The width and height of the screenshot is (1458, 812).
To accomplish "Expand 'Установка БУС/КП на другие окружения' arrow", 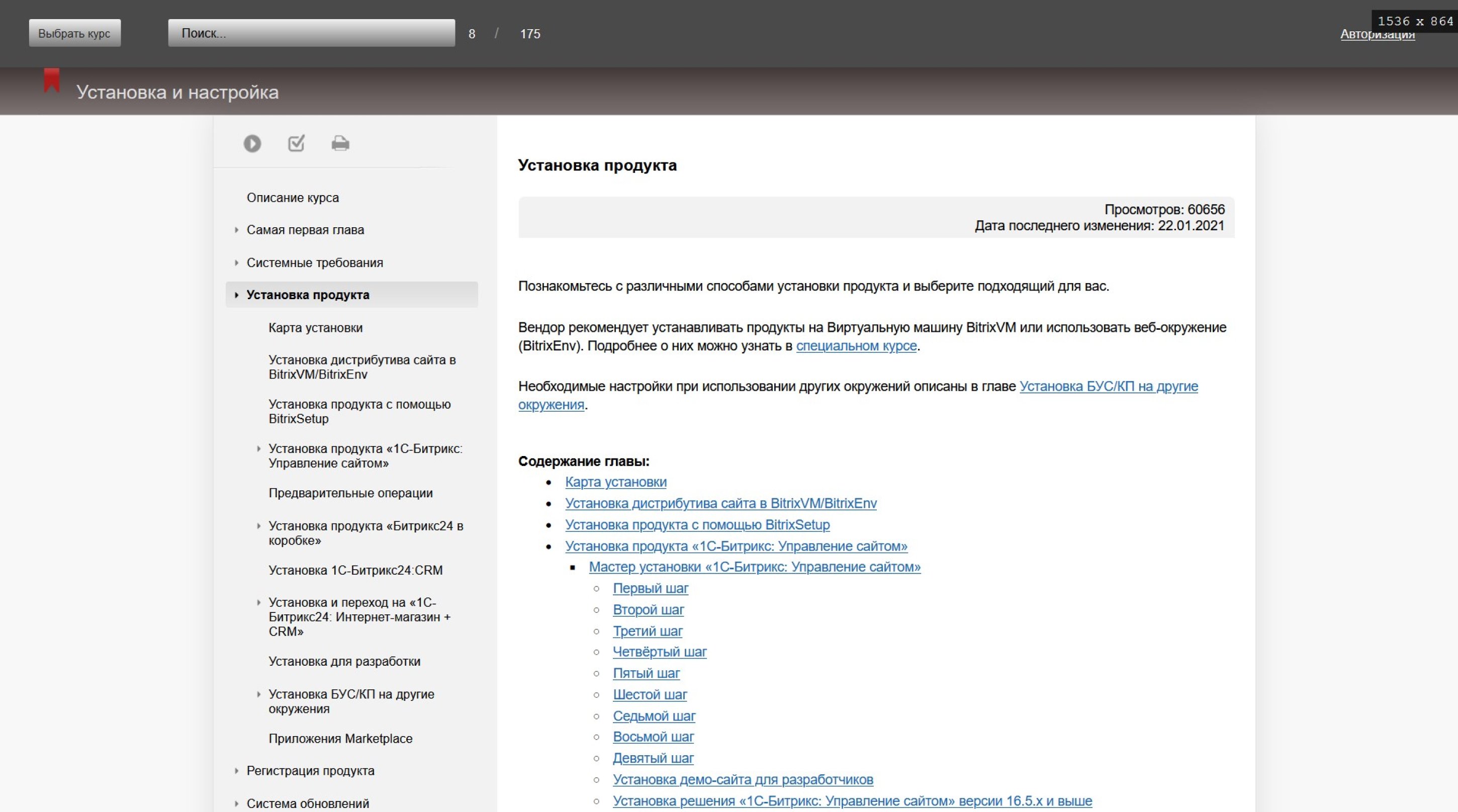I will click(258, 694).
